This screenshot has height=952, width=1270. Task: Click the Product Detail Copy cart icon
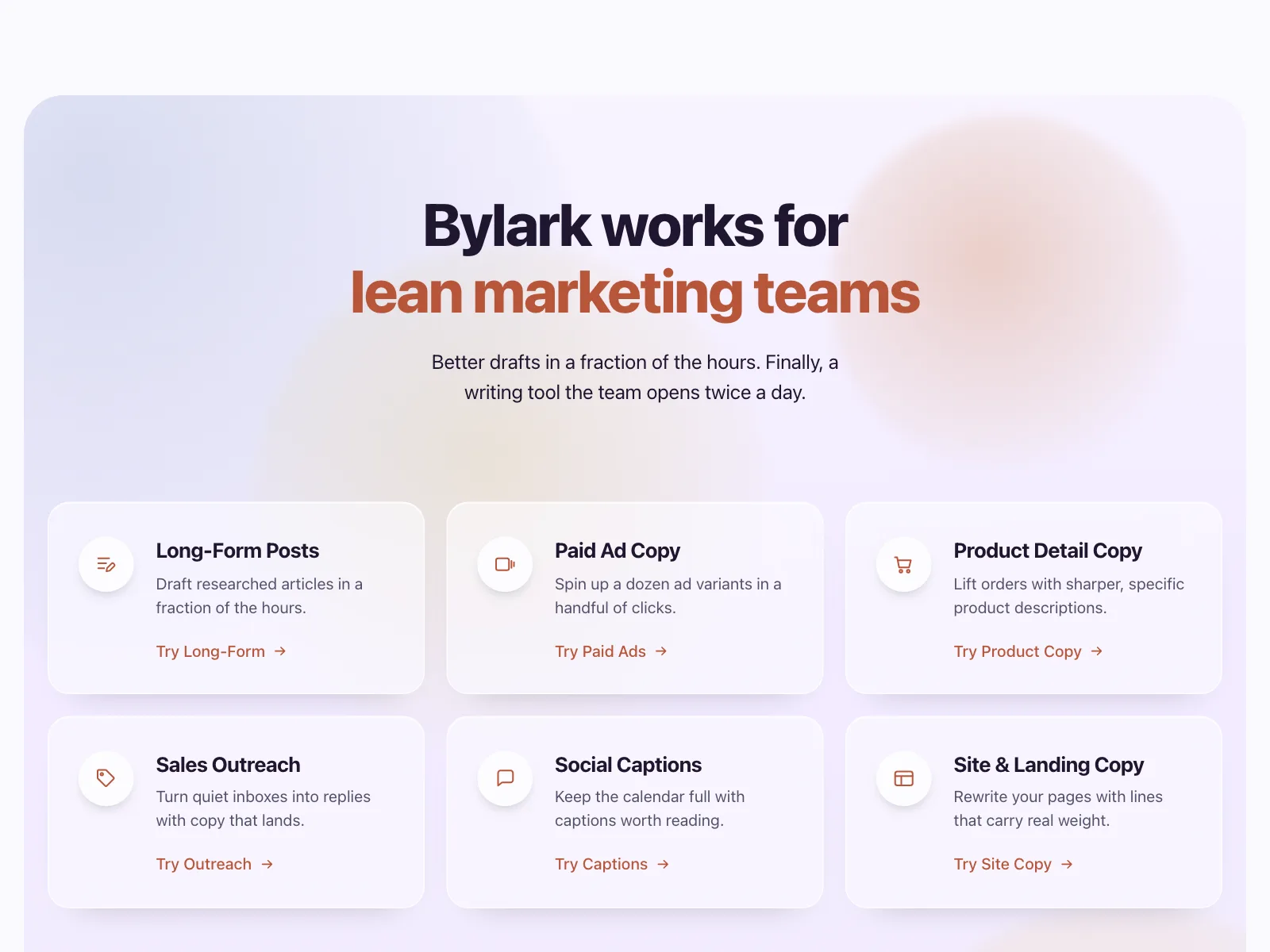903,564
